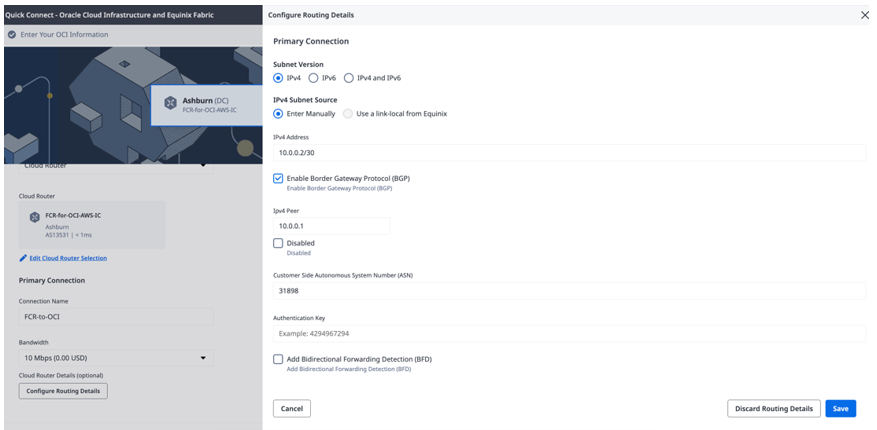The height and width of the screenshot is (430, 877).
Task: Click the Primary Connection heading in routing panel
Action: pyautogui.click(x=311, y=41)
